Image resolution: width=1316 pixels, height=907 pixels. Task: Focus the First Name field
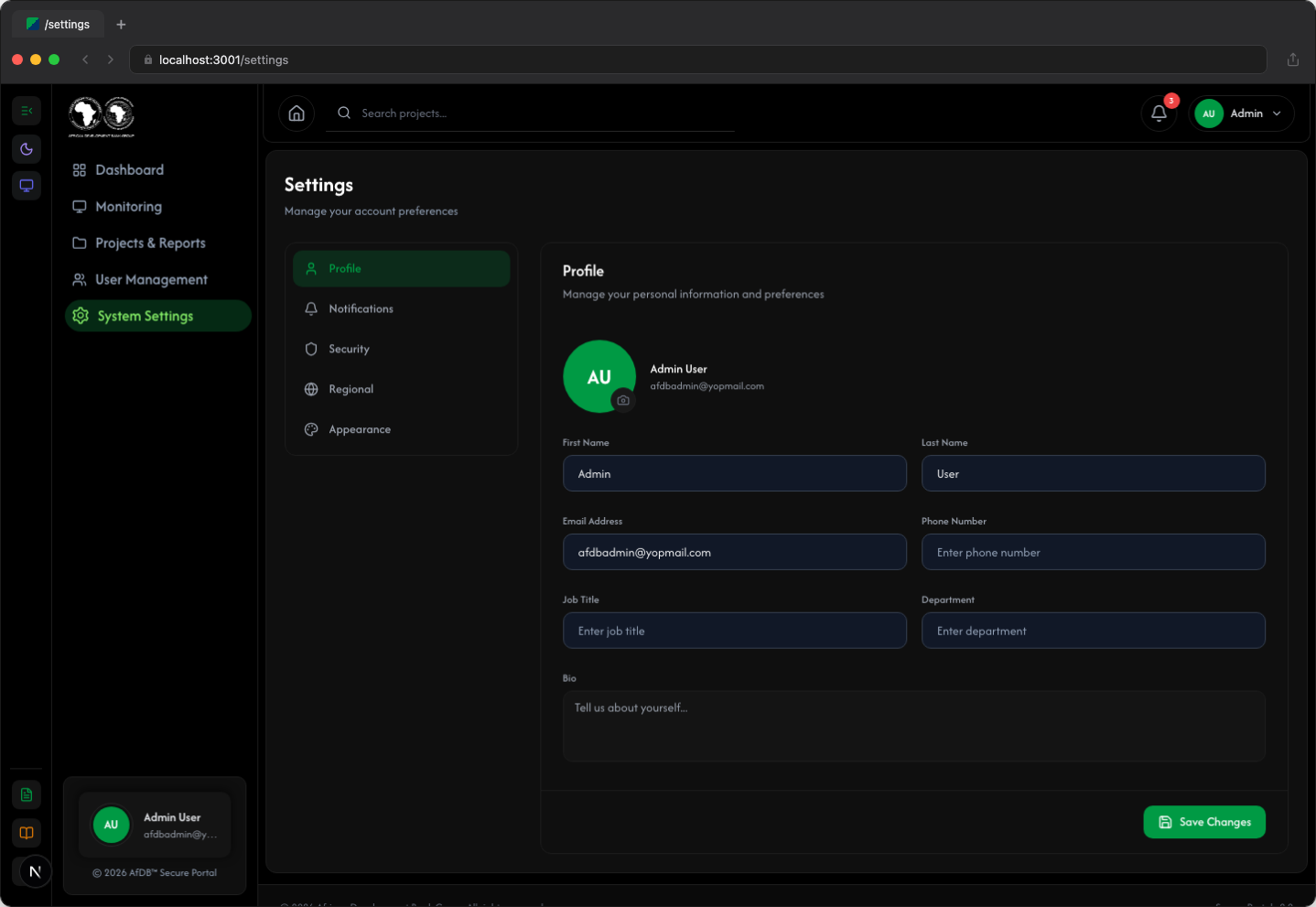click(x=735, y=474)
